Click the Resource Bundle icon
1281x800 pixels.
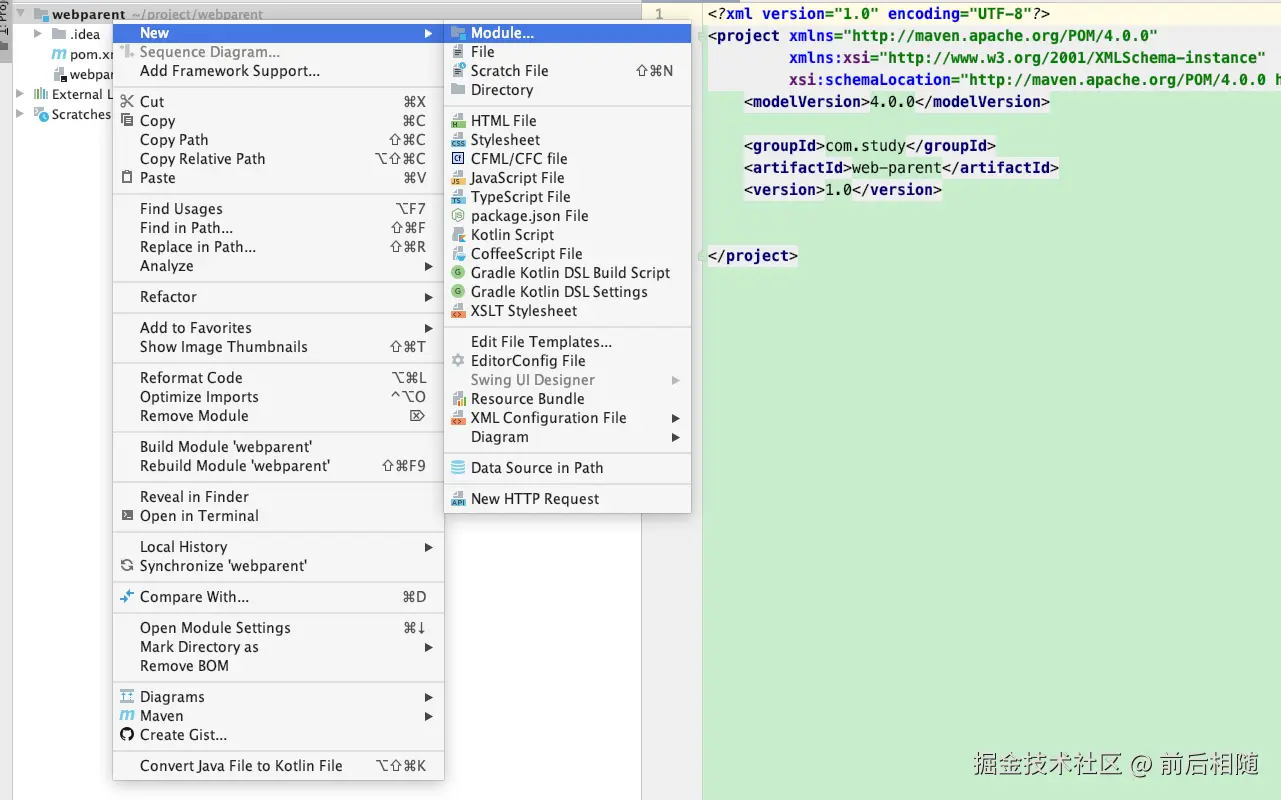pyautogui.click(x=458, y=399)
